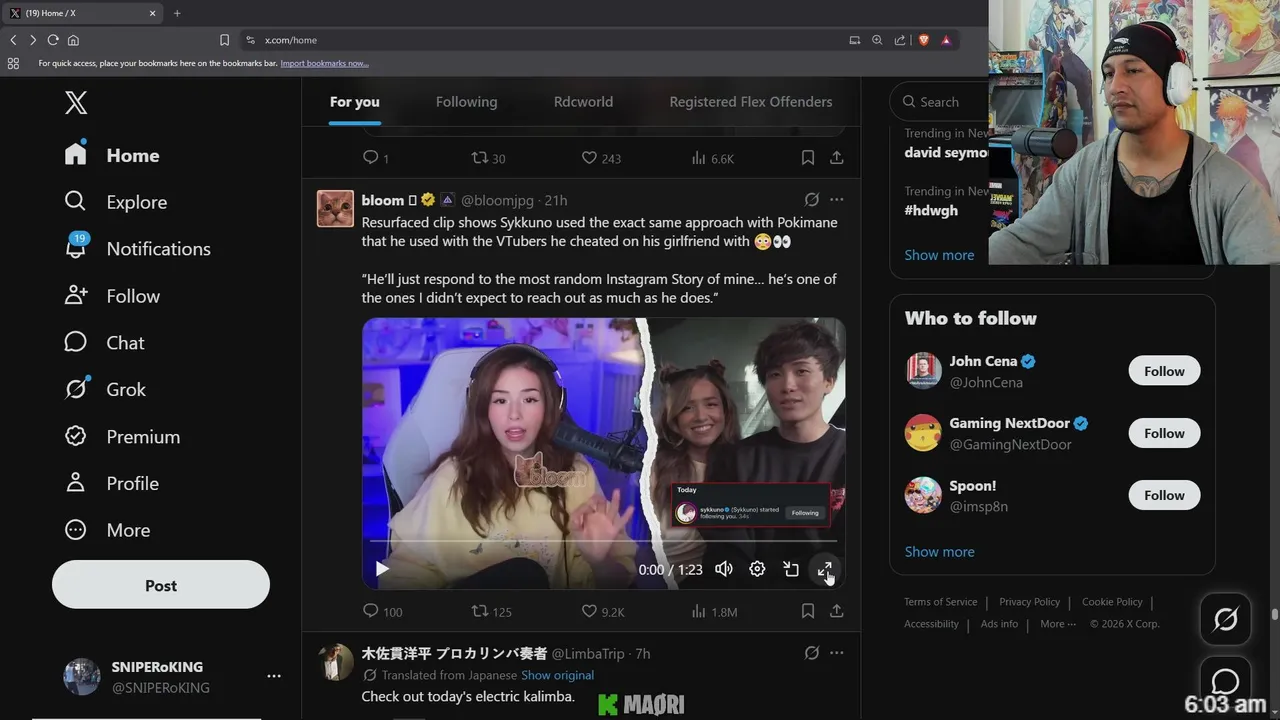Follow John Cena

coord(1164,371)
